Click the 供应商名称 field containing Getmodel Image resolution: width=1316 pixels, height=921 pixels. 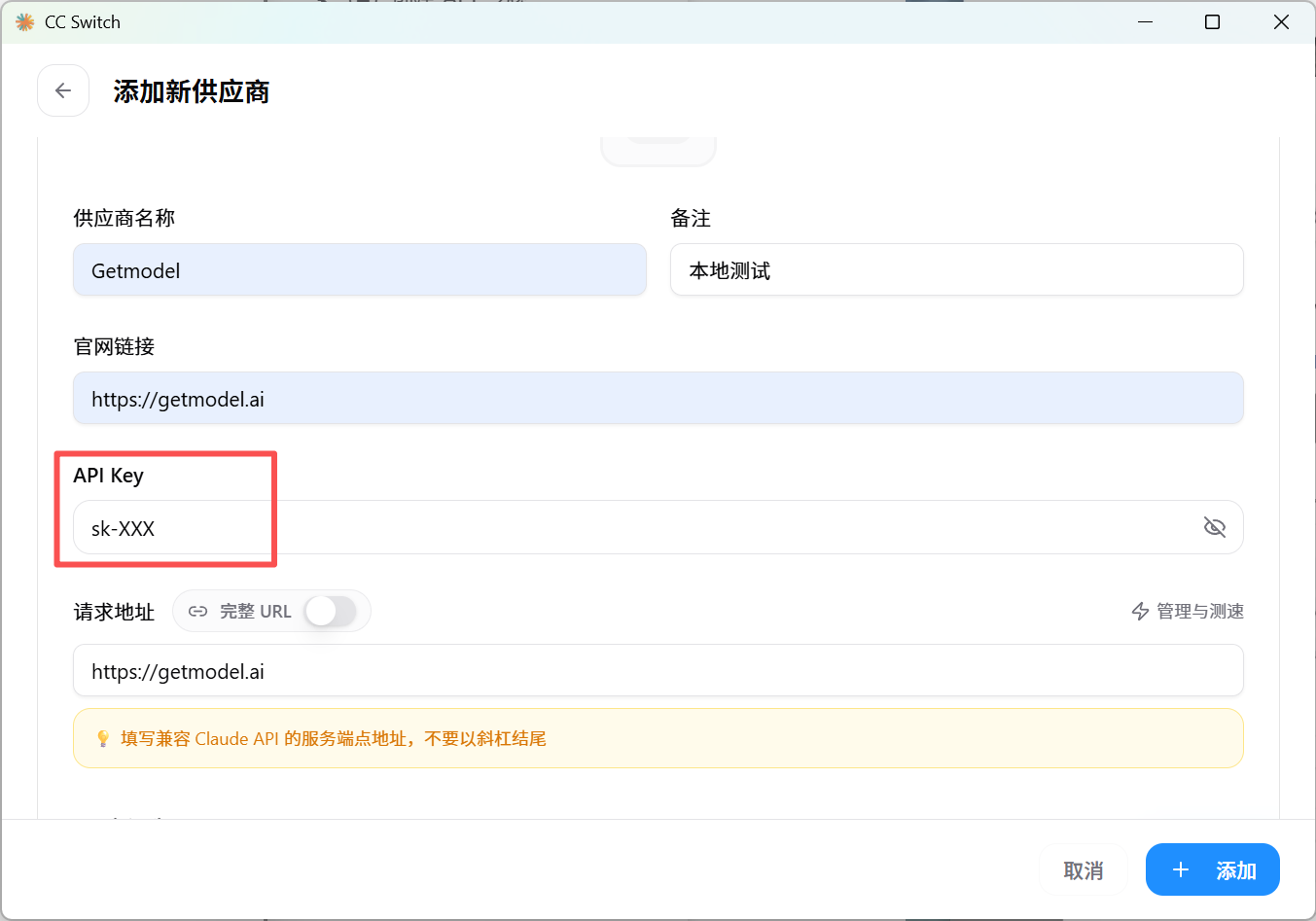point(360,269)
